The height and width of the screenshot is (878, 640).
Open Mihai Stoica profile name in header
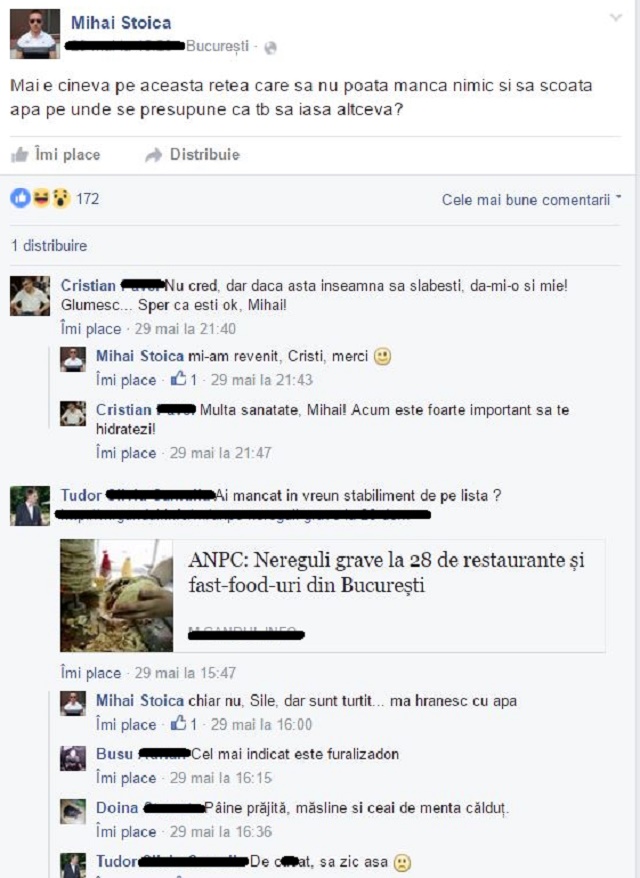pyautogui.click(x=121, y=23)
